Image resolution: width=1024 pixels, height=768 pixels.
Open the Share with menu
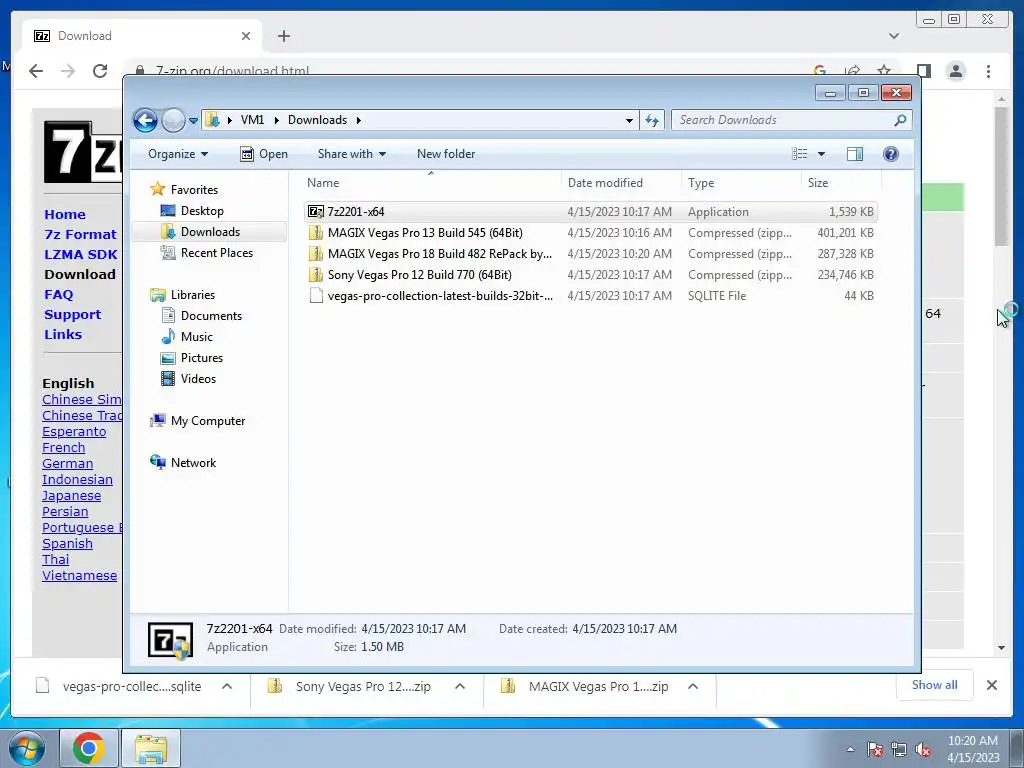(x=351, y=154)
